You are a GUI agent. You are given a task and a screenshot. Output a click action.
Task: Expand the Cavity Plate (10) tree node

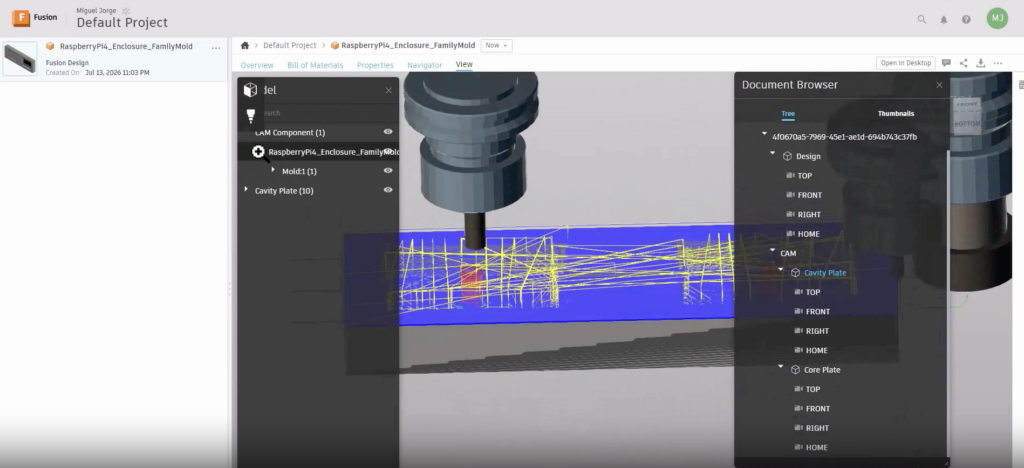(246, 189)
